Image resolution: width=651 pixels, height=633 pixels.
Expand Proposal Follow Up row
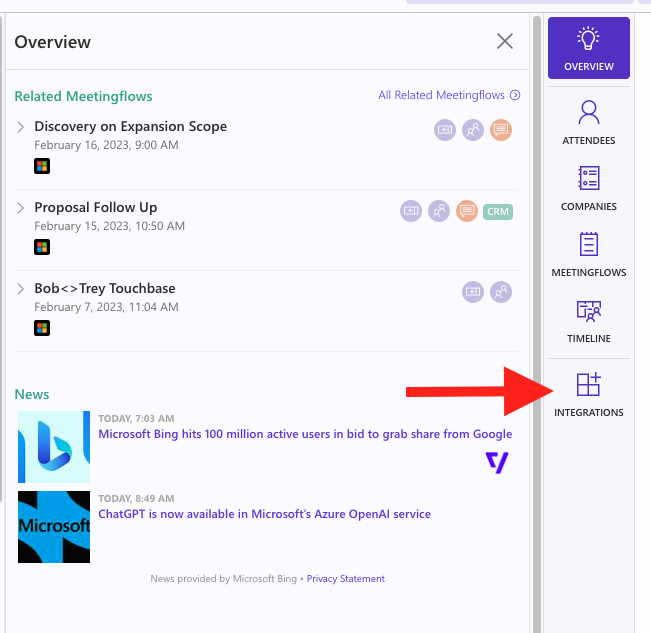pos(20,208)
